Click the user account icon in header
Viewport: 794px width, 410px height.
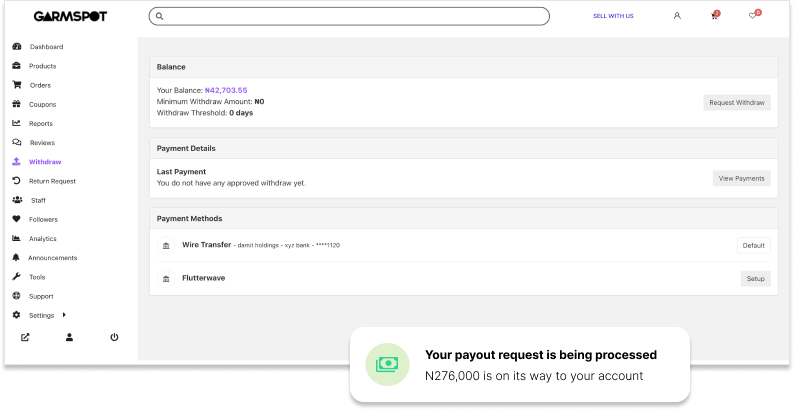(677, 16)
